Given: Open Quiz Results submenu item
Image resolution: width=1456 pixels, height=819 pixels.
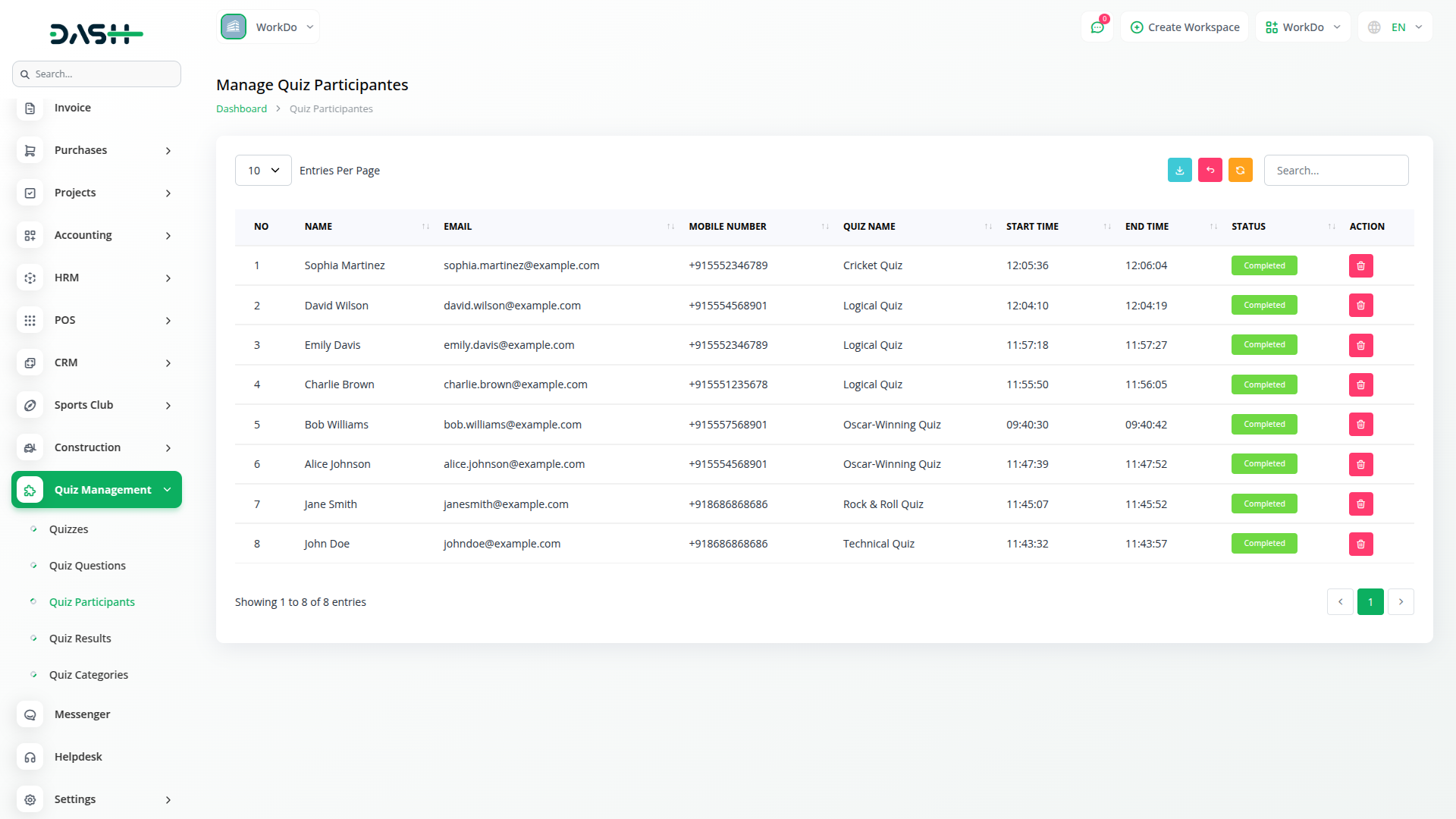Looking at the screenshot, I should pyautogui.click(x=80, y=639).
